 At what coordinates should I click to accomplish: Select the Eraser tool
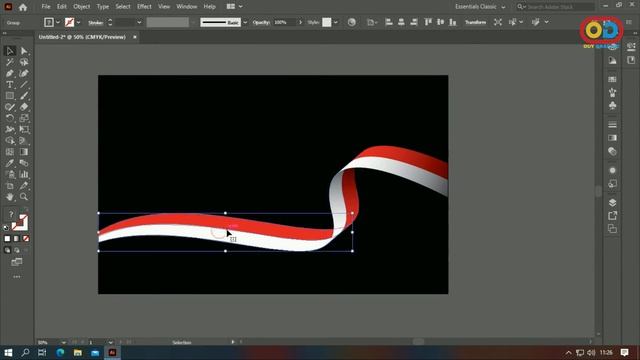click(24, 107)
